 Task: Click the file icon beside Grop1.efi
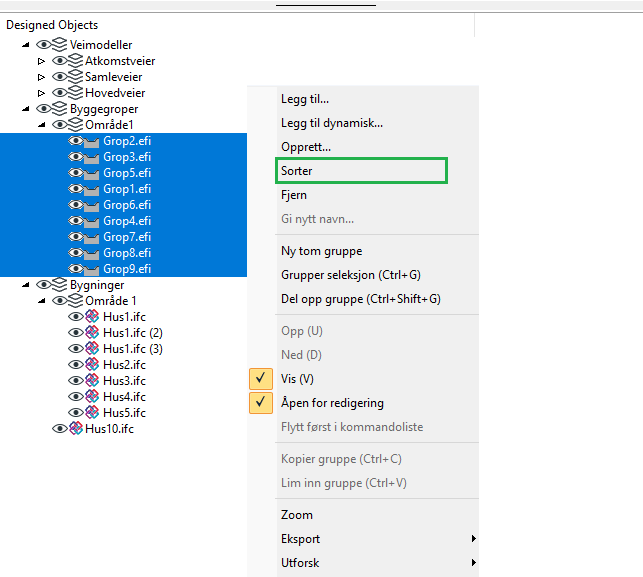(93, 189)
